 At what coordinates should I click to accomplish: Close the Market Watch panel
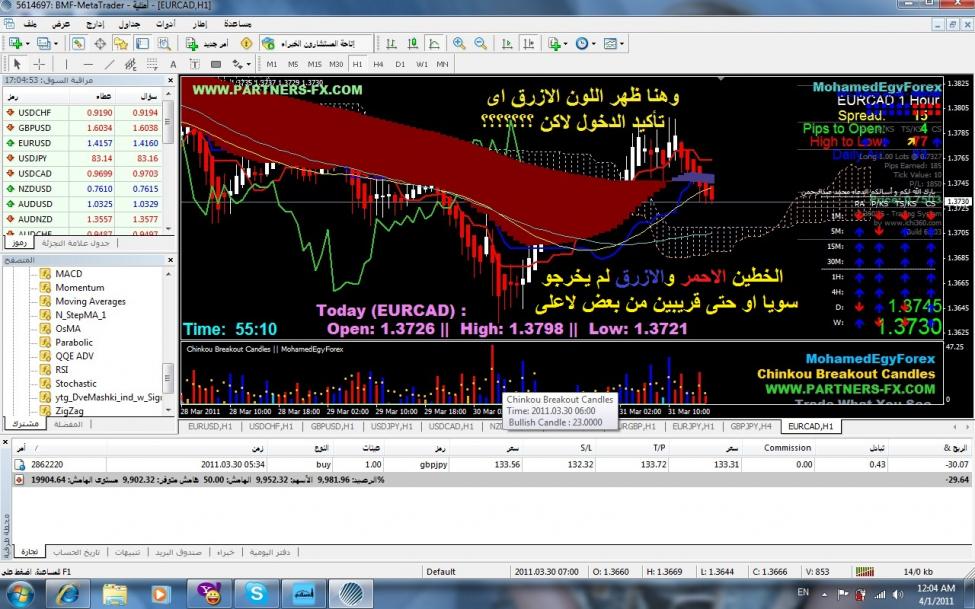click(170, 80)
